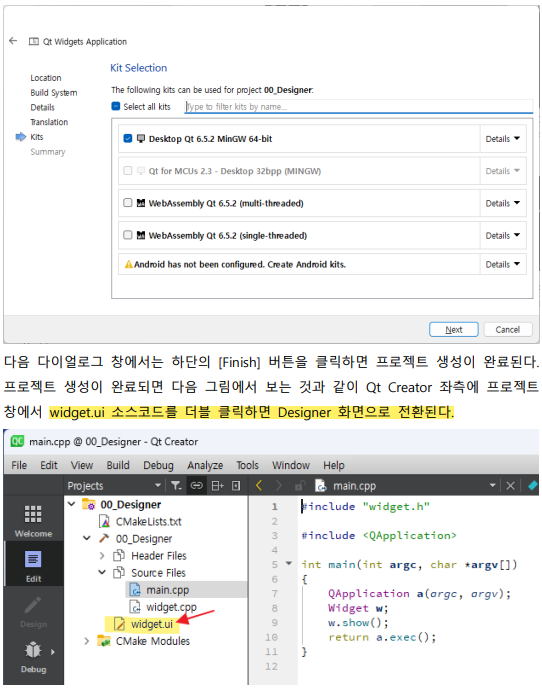Image resolution: width=542 pixels, height=693 pixels.
Task: Expand Details for WebAssembly single-threaded kit
Action: coord(503,236)
